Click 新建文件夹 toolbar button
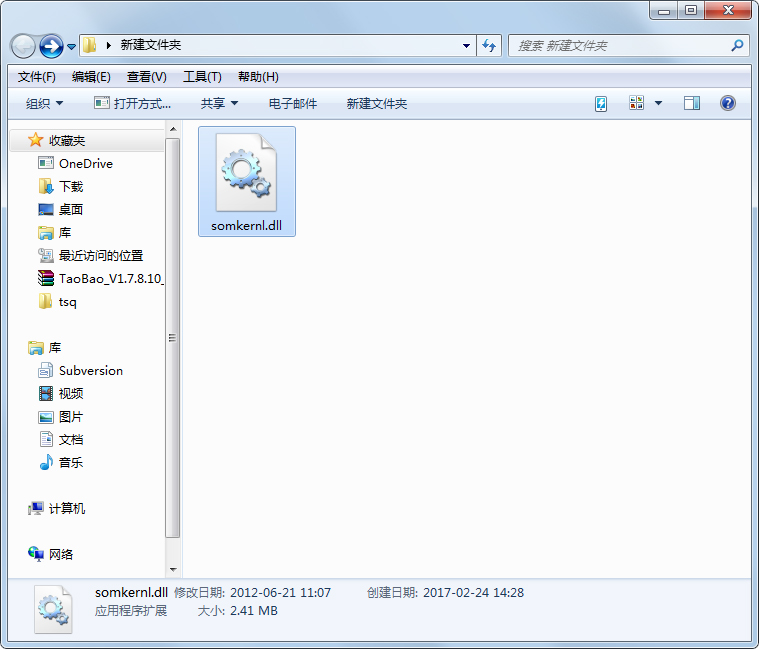This screenshot has width=759, height=649. 377,103
